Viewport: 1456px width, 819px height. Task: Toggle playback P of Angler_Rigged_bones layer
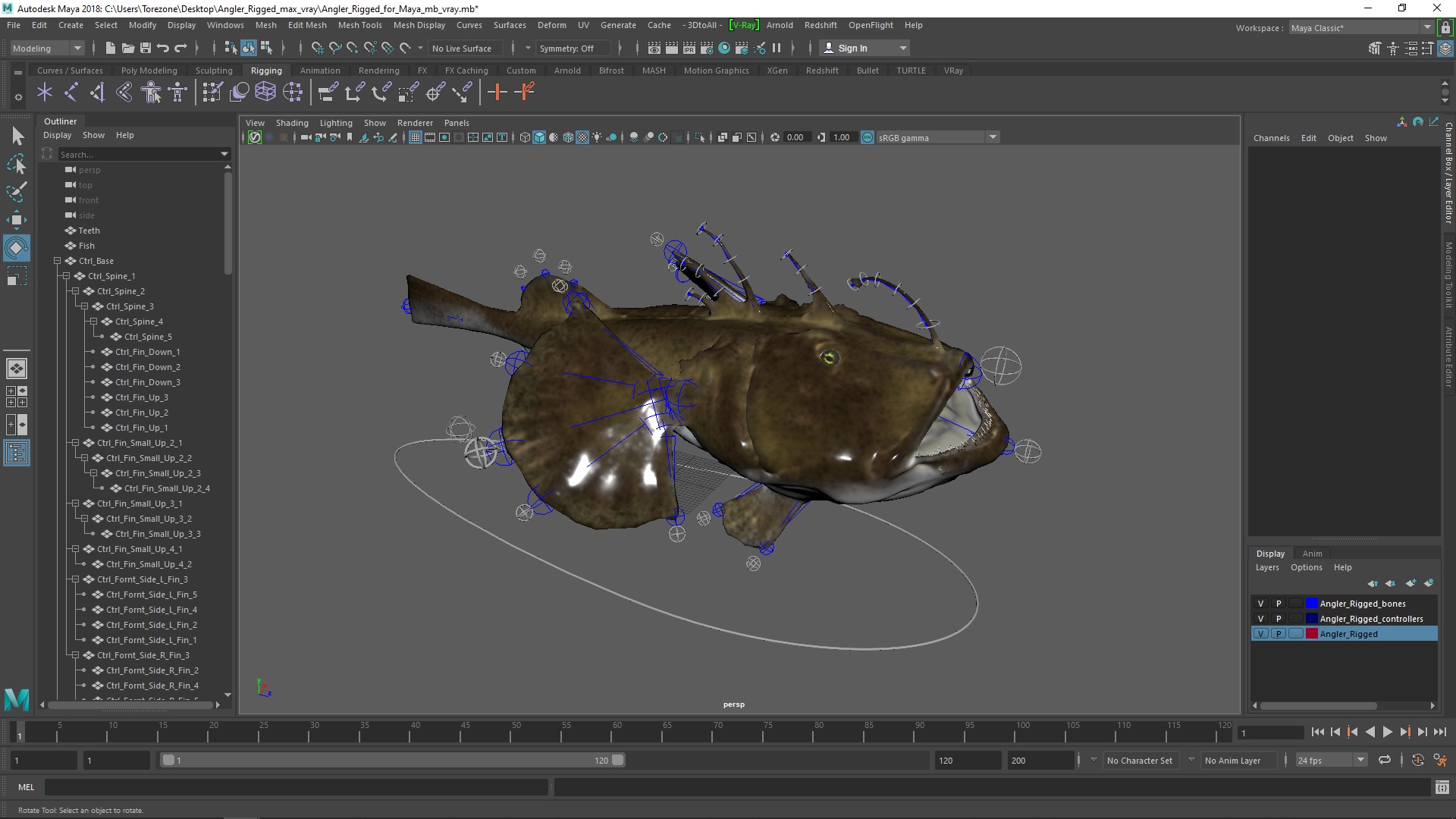coord(1279,604)
